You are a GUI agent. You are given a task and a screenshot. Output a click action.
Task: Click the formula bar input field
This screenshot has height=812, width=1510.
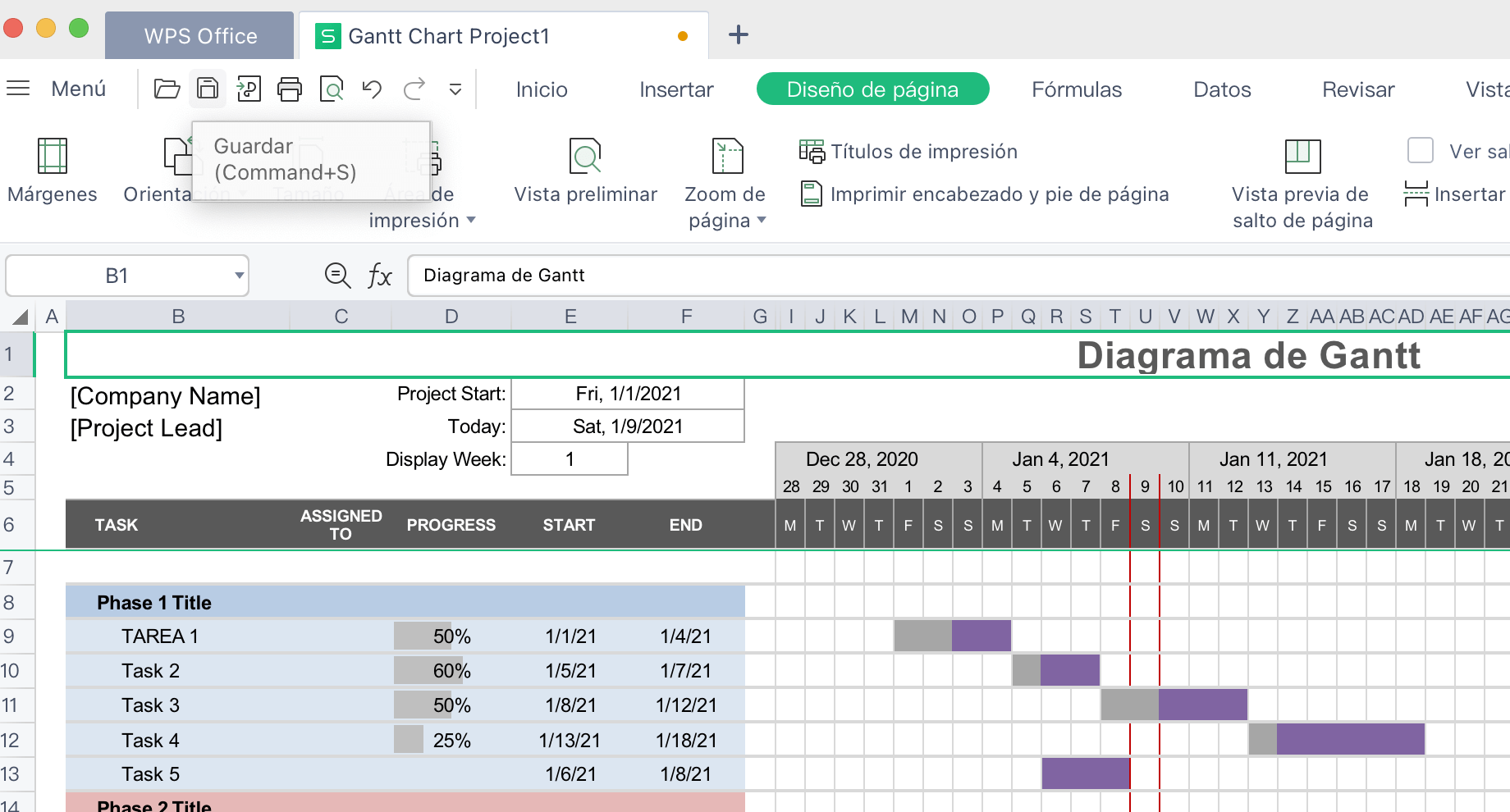(903, 276)
